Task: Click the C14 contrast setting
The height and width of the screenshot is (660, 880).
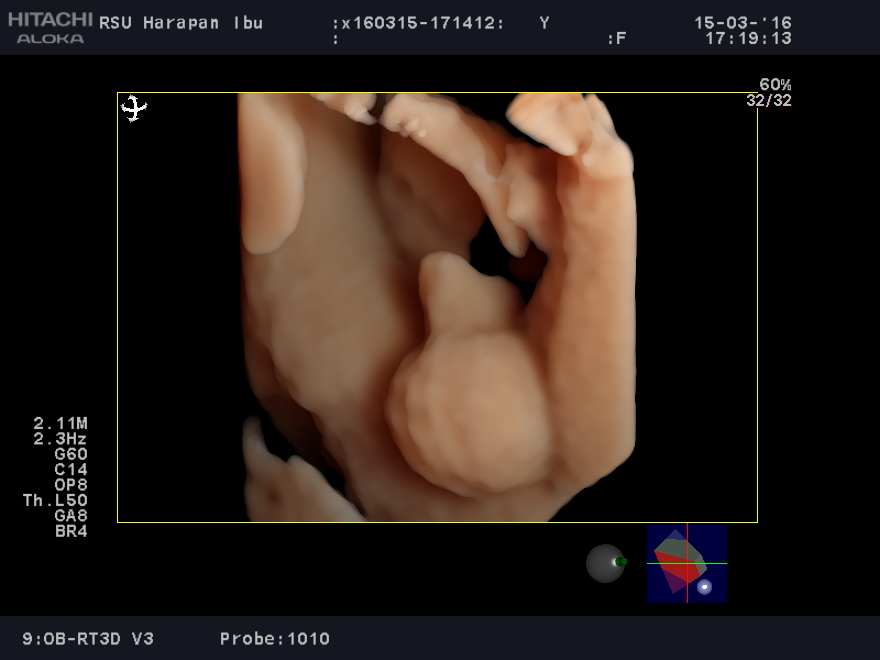Action: point(71,469)
